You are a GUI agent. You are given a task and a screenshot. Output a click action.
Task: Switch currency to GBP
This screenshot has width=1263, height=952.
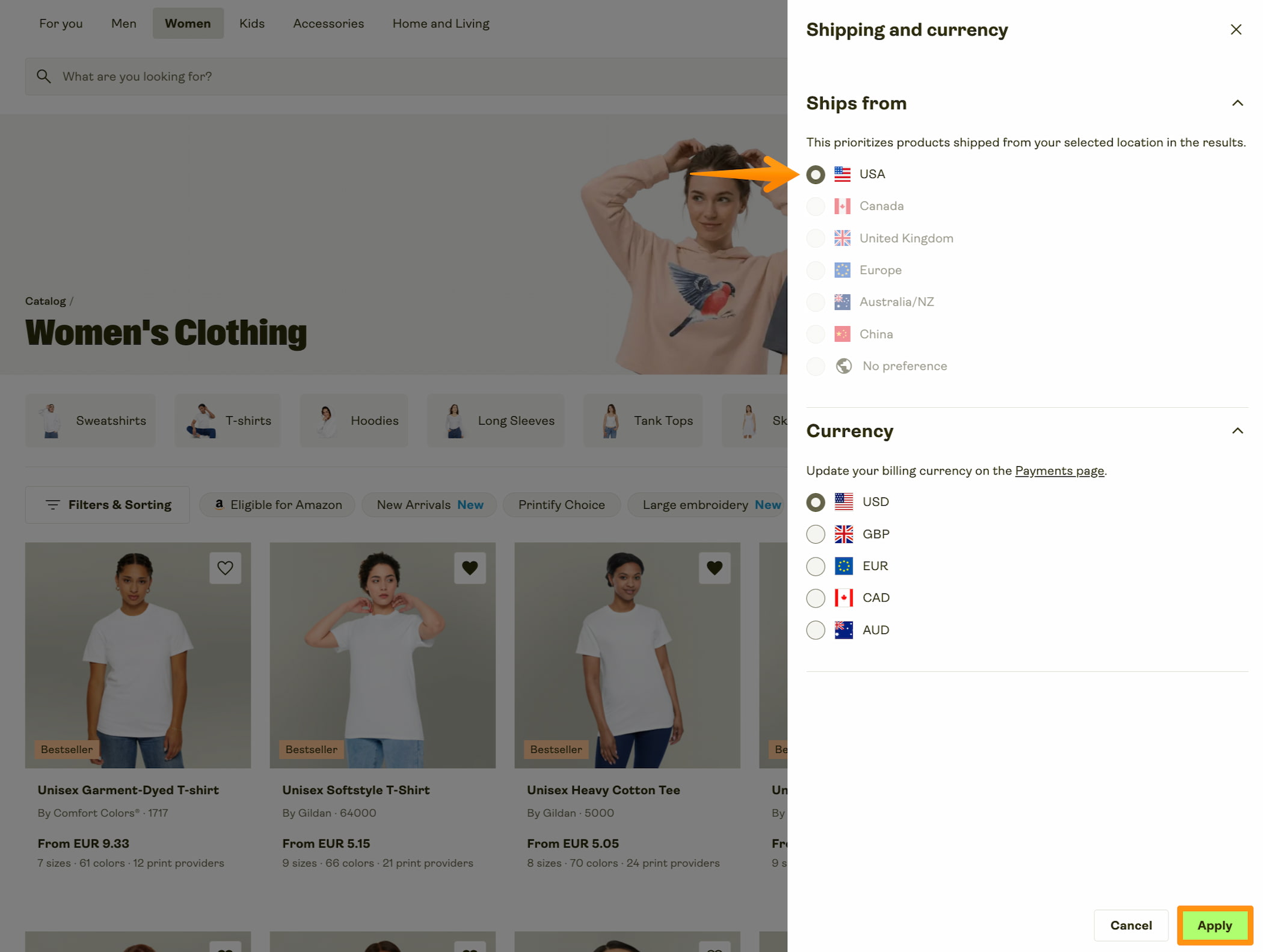815,533
